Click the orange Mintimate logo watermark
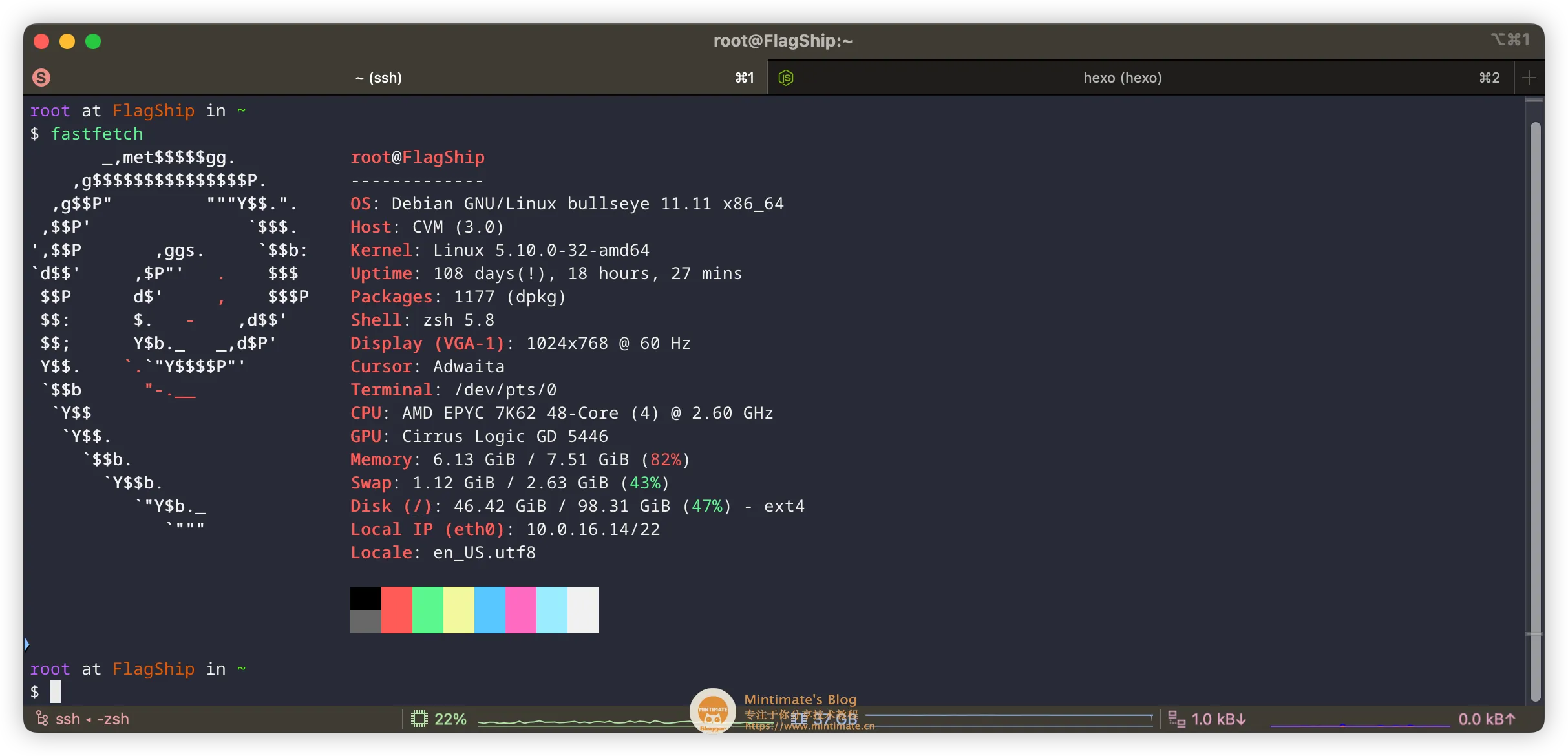This screenshot has width=1568, height=756. 712,711
